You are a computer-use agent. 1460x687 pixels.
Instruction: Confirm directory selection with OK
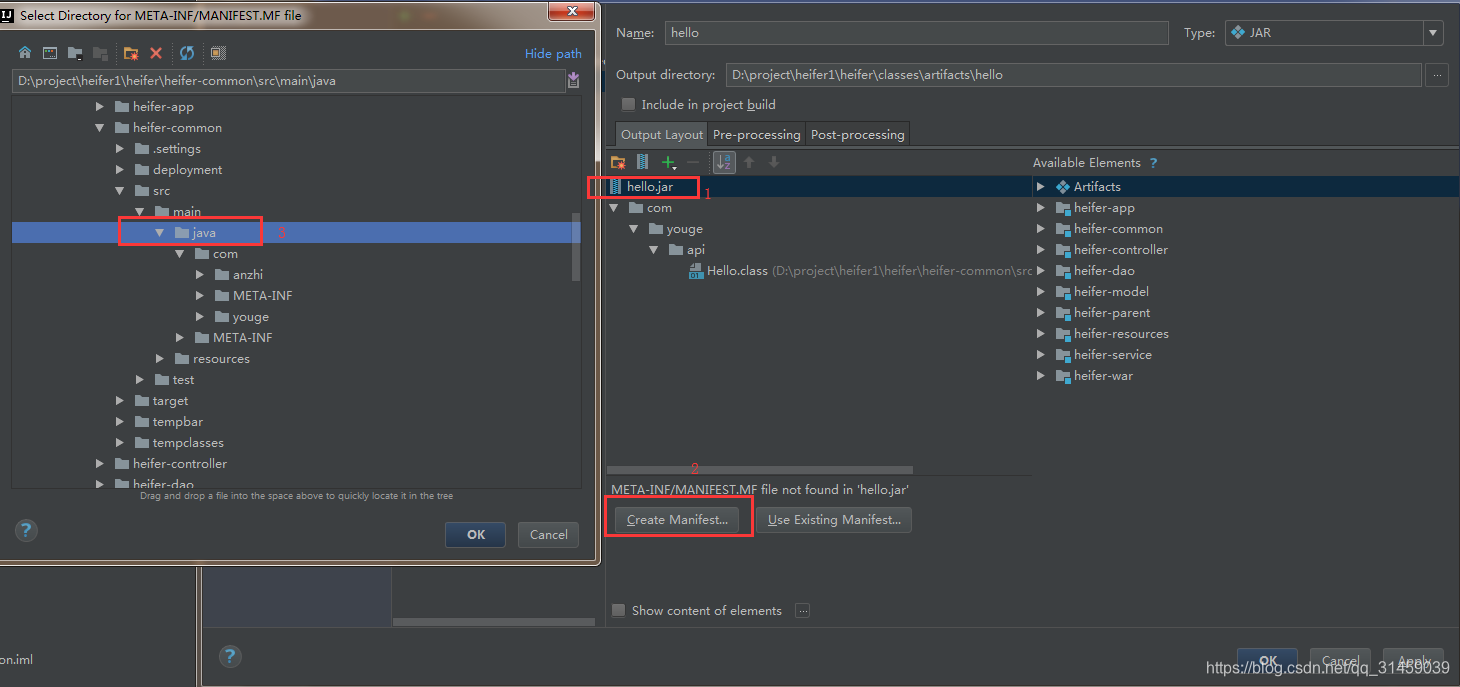(x=476, y=535)
